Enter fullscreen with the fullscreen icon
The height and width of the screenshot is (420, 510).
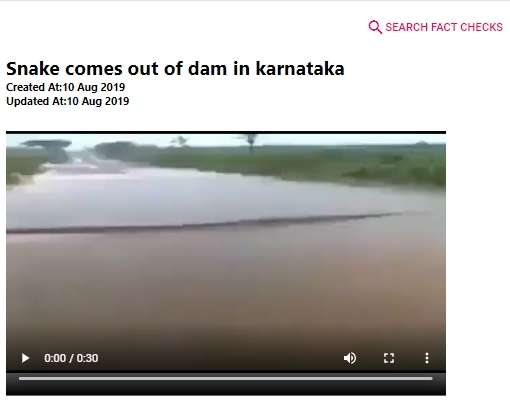[389, 358]
